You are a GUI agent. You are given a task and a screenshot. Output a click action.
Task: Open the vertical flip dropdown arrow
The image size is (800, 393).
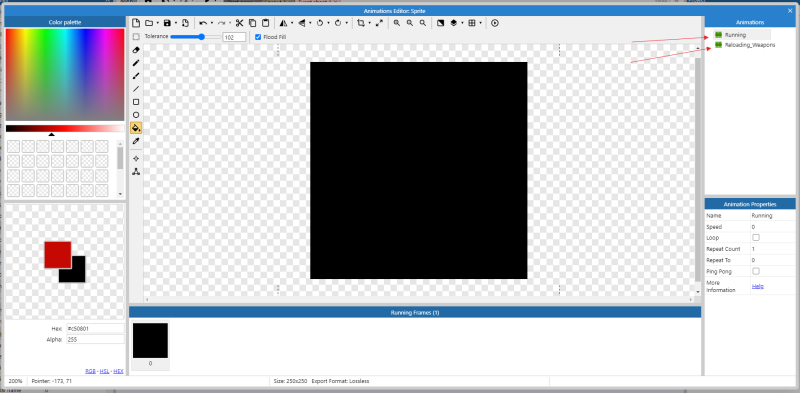[x=310, y=23]
